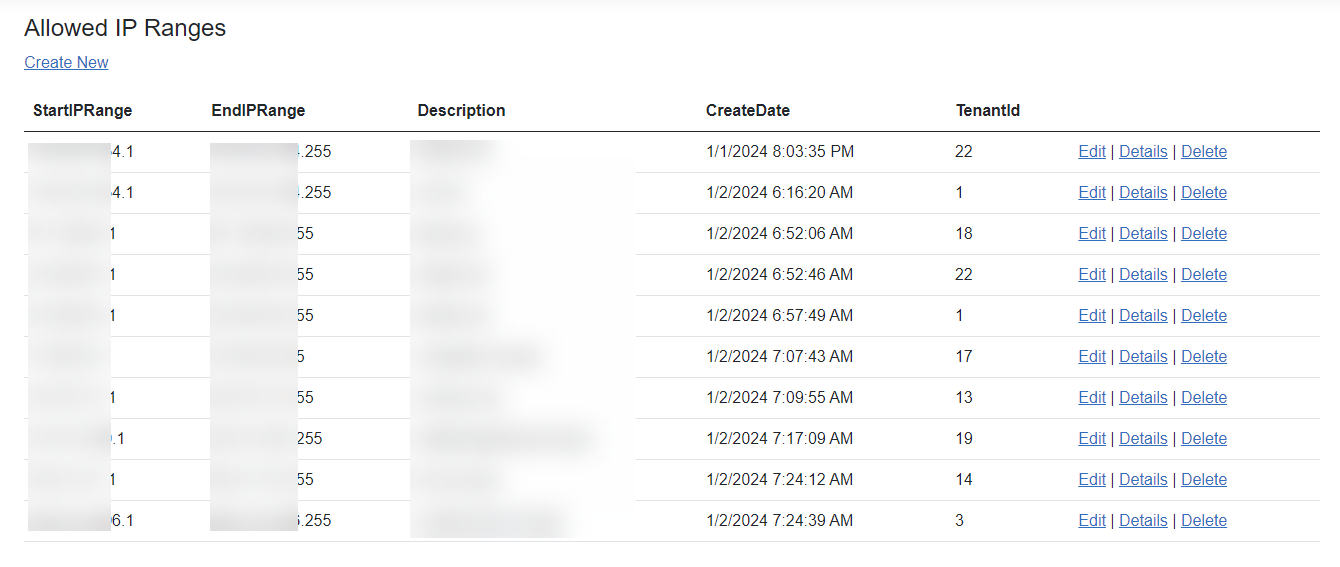
Task: Open Details for TenantId 19 row
Action: click(1142, 438)
